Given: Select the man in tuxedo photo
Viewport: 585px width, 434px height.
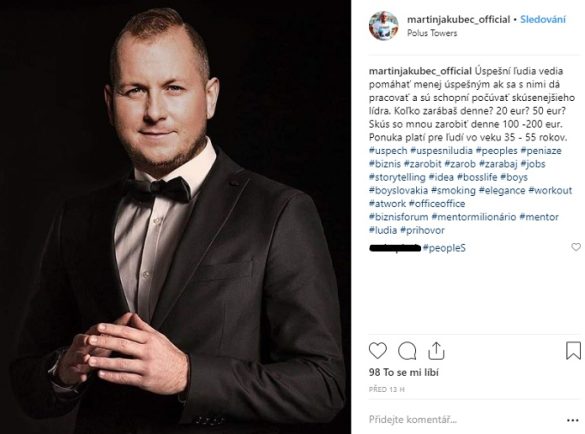Looking at the screenshot, I should pyautogui.click(x=175, y=217).
